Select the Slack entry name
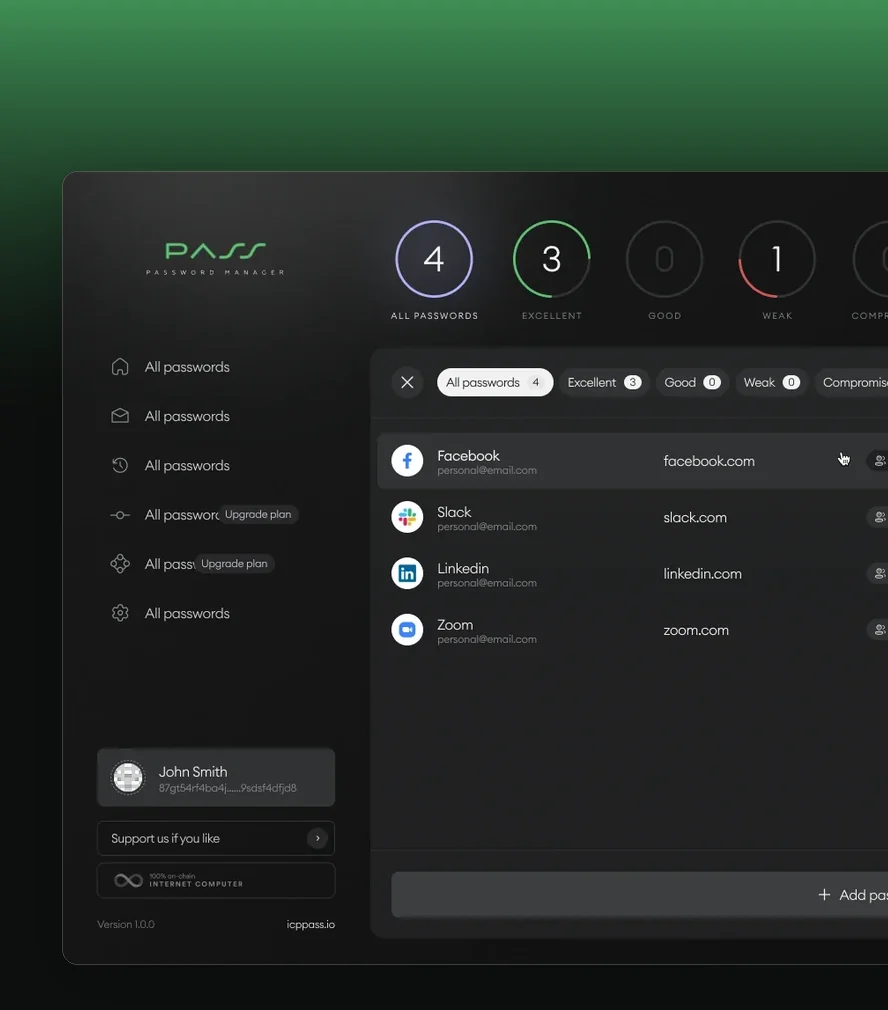Screen dimensions: 888x1010 pyautogui.click(x=454, y=512)
